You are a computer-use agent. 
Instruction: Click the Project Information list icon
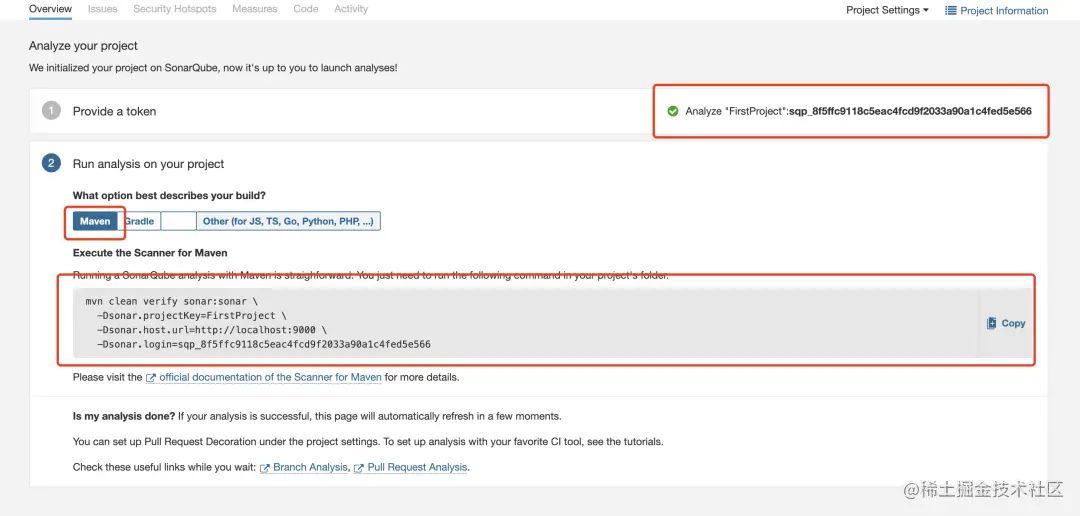pyautogui.click(x=951, y=10)
